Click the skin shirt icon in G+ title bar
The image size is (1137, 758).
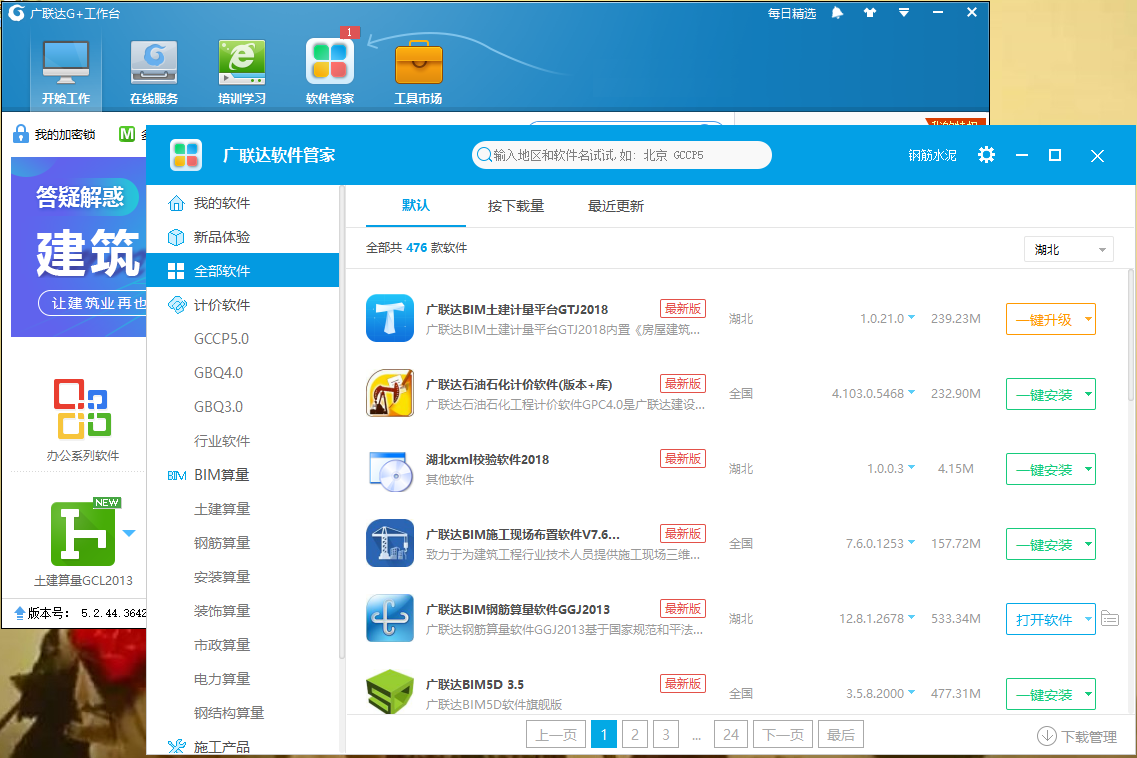869,13
